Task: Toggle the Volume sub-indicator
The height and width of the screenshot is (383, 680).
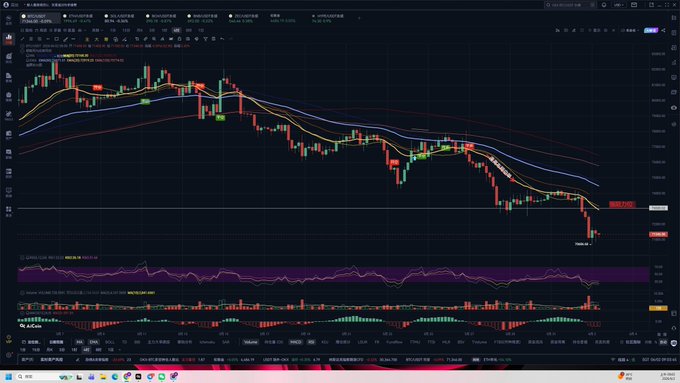Action: [x=250, y=342]
